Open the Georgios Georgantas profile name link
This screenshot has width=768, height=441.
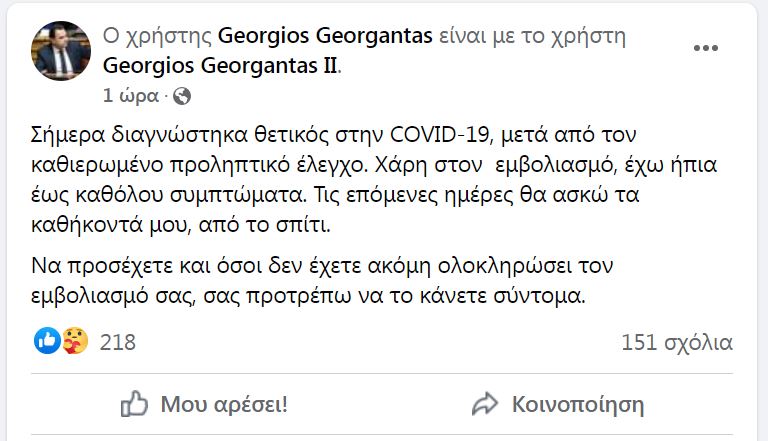click(x=325, y=37)
